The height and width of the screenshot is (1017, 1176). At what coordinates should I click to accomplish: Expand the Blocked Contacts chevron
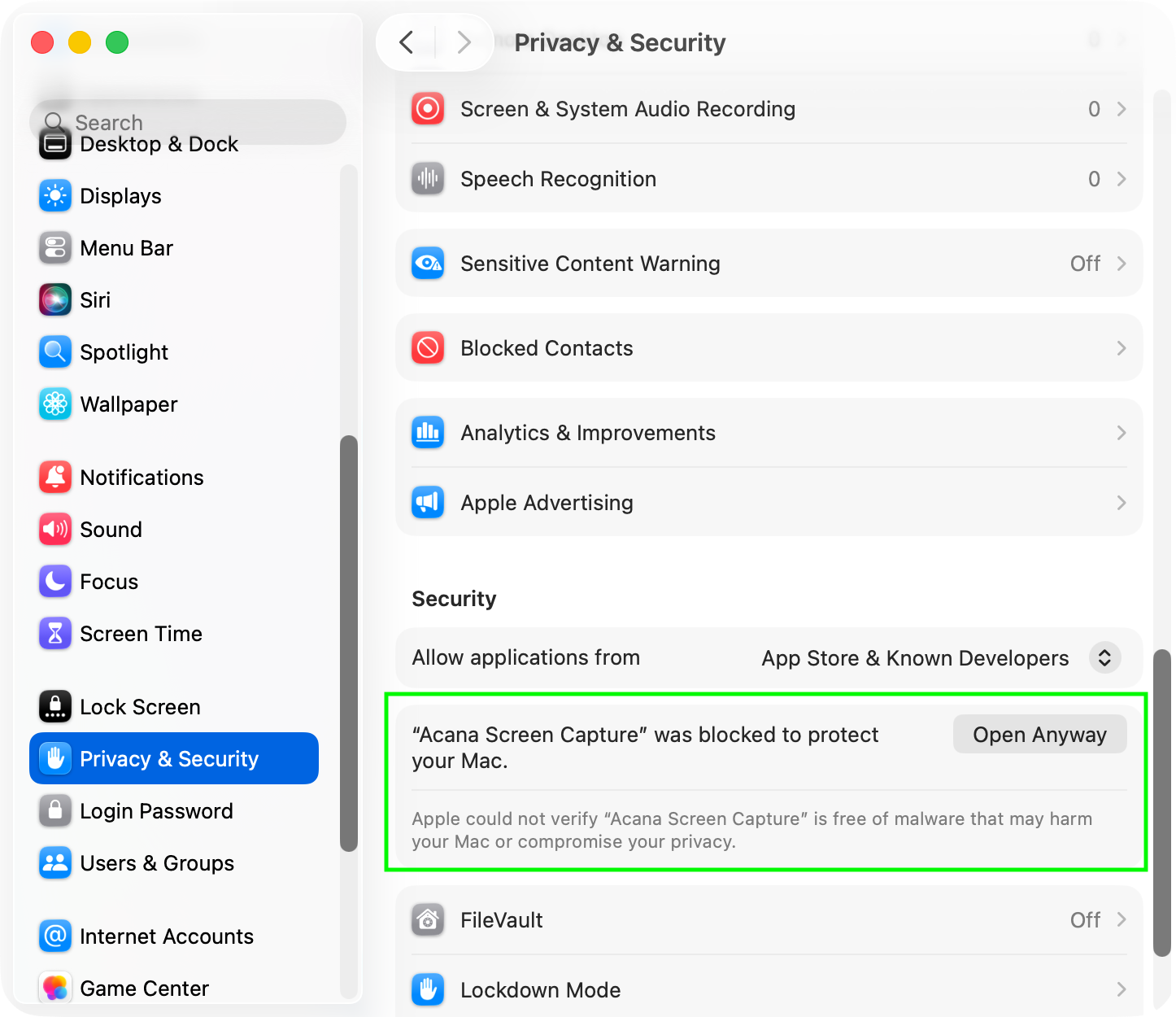(1122, 348)
